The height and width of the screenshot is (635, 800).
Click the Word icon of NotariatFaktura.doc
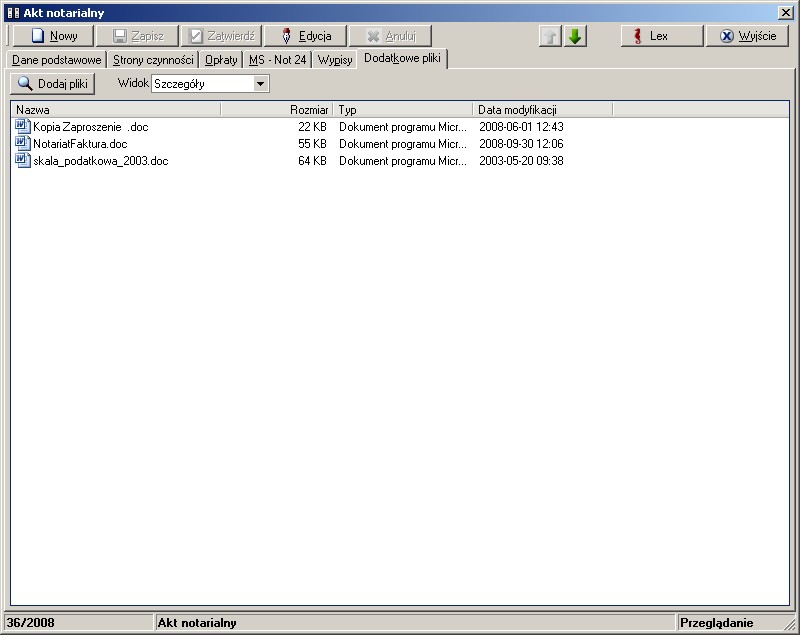(23, 144)
